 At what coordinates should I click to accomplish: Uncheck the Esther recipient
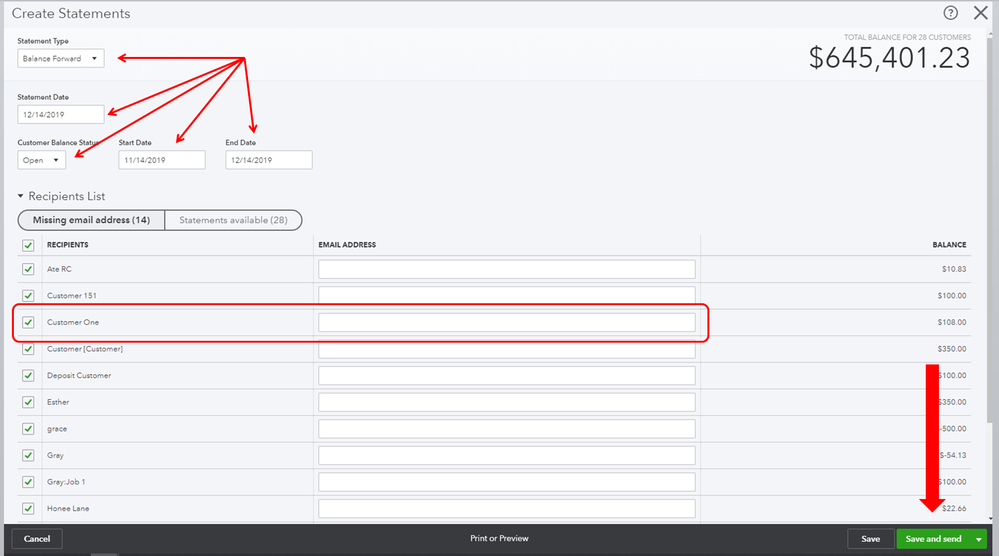coord(28,402)
